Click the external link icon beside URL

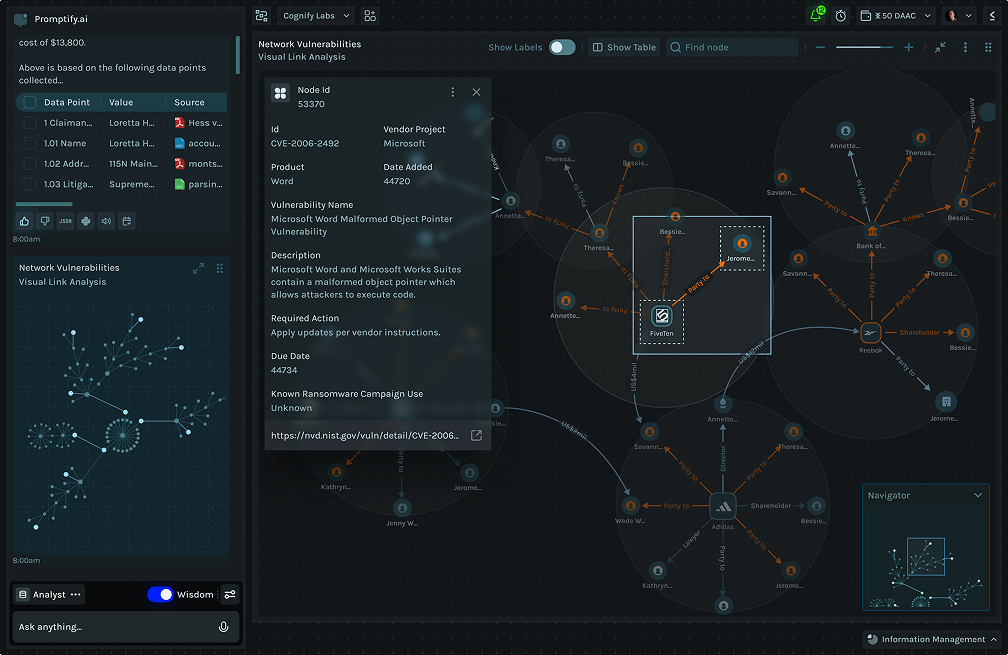tap(476, 436)
